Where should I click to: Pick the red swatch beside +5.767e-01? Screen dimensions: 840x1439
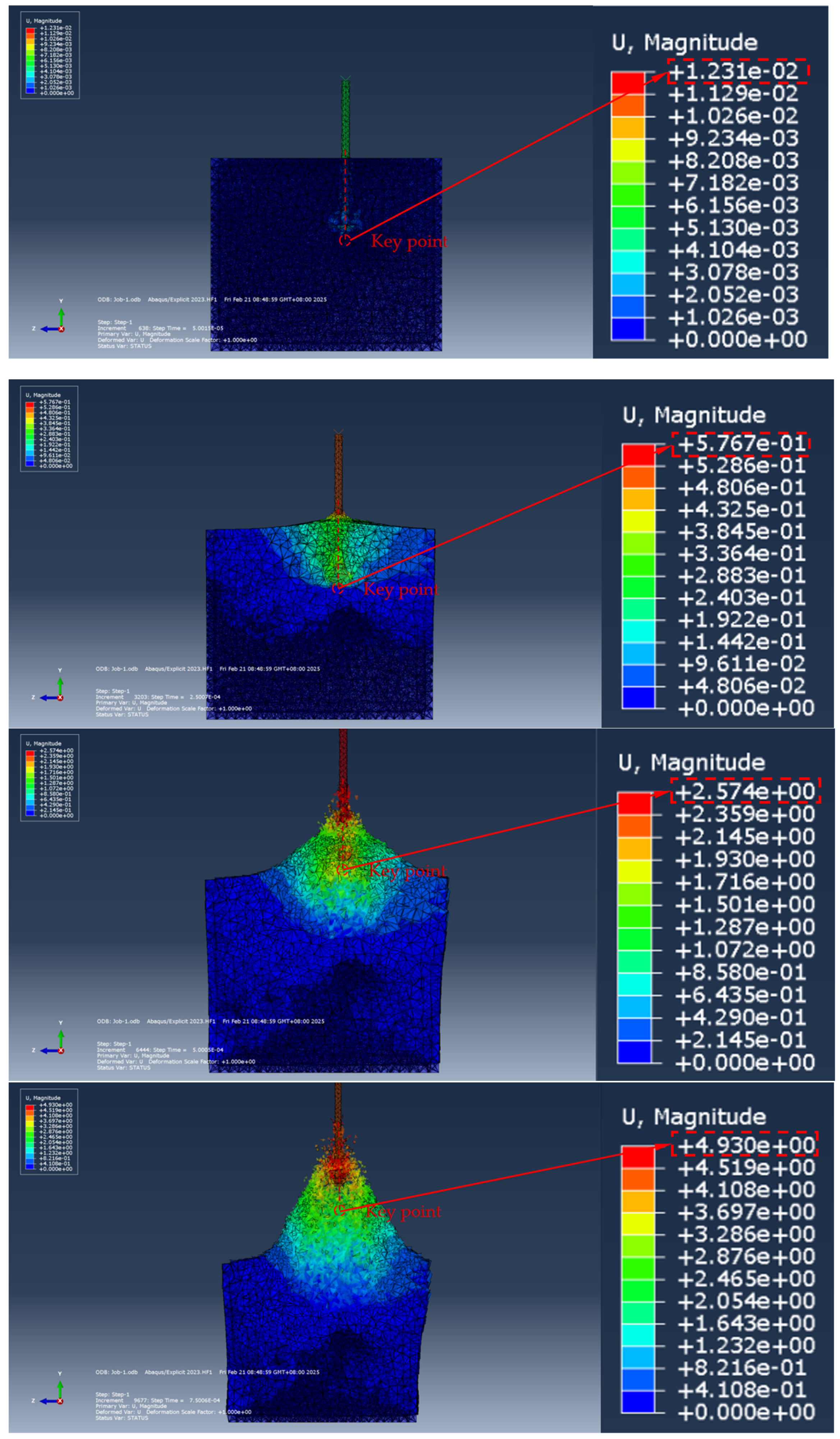click(x=638, y=455)
